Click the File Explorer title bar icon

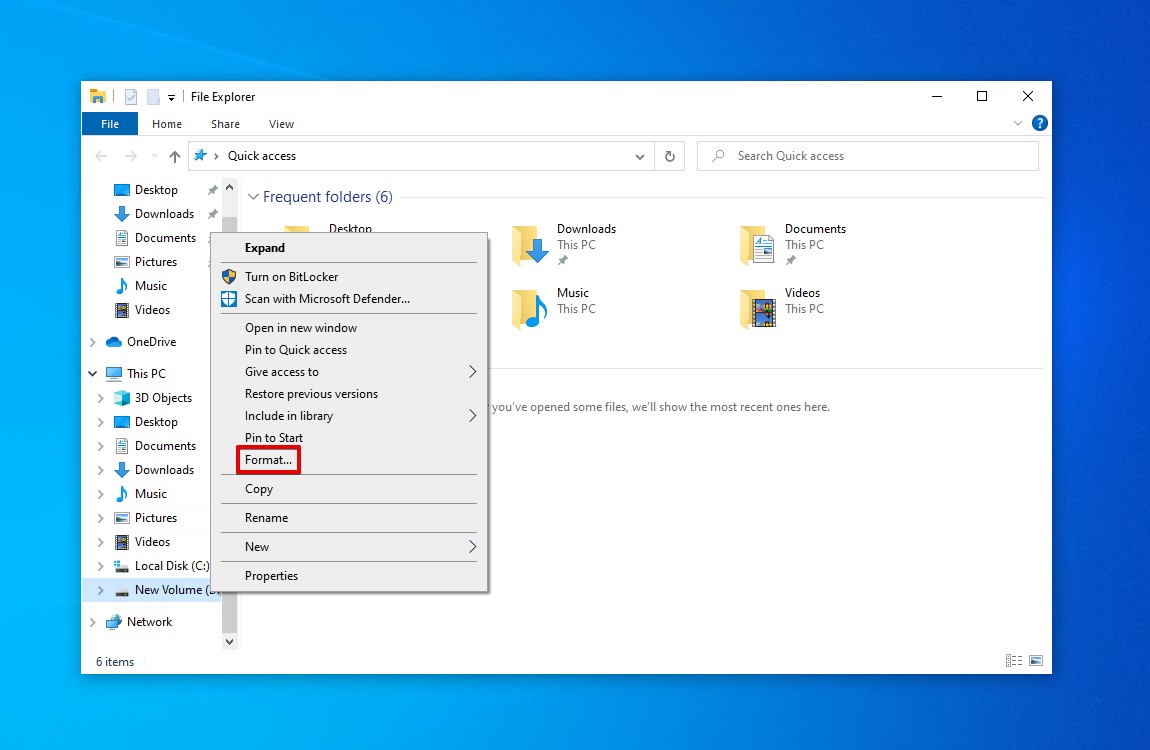click(x=98, y=96)
